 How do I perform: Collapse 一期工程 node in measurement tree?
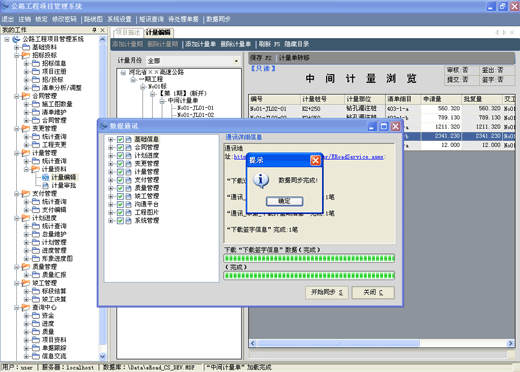coord(133,79)
